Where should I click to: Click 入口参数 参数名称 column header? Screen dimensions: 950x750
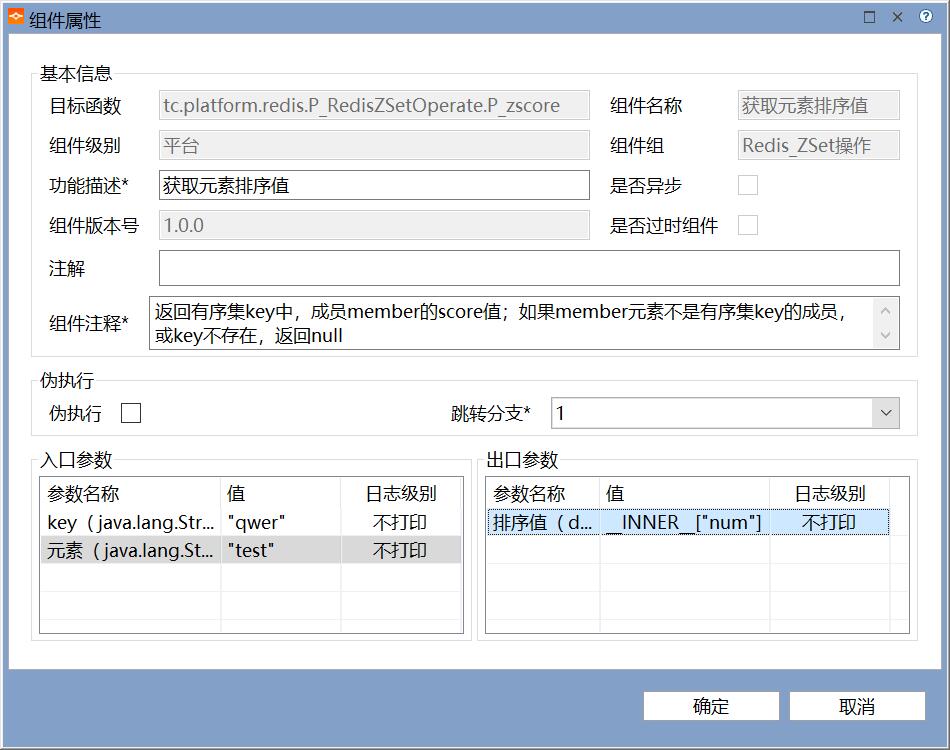pyautogui.click(x=131, y=493)
